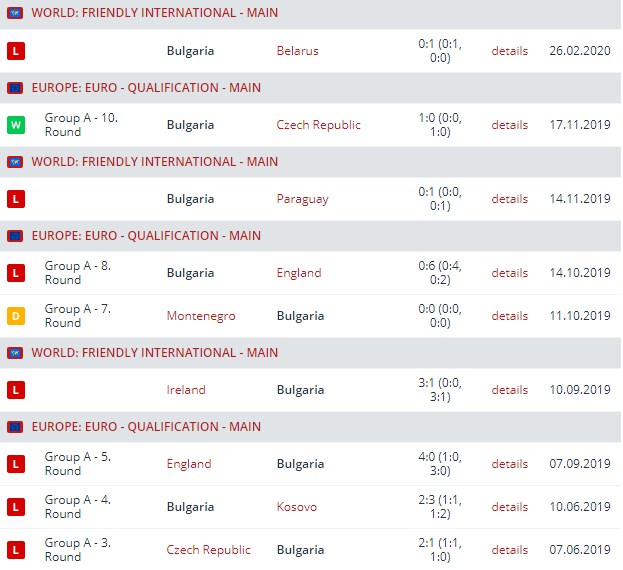Open details for Bulgaria vs England 0:6
The width and height of the screenshot is (623, 570).
pyautogui.click(x=509, y=273)
